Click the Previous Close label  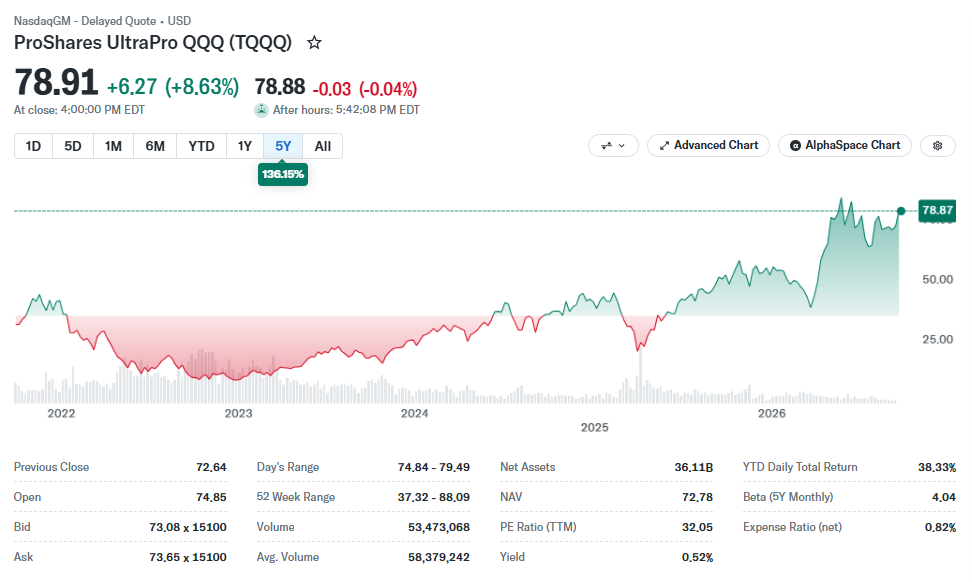[51, 467]
